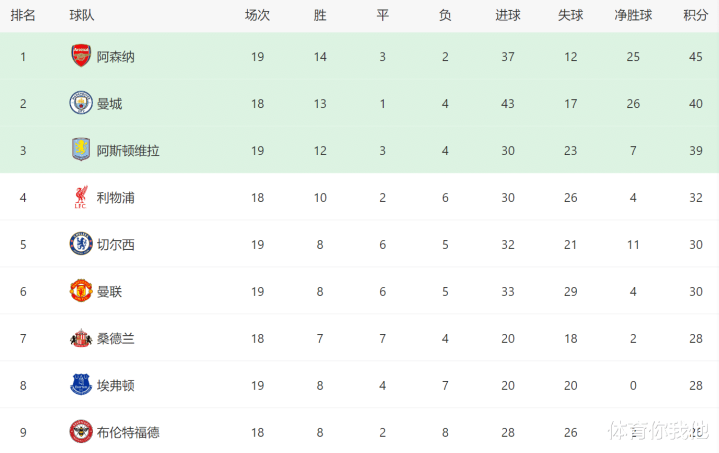Image resolution: width=719 pixels, height=453 pixels.
Task: Select the 阿斯顿维拉 team name
Action: coord(128,151)
